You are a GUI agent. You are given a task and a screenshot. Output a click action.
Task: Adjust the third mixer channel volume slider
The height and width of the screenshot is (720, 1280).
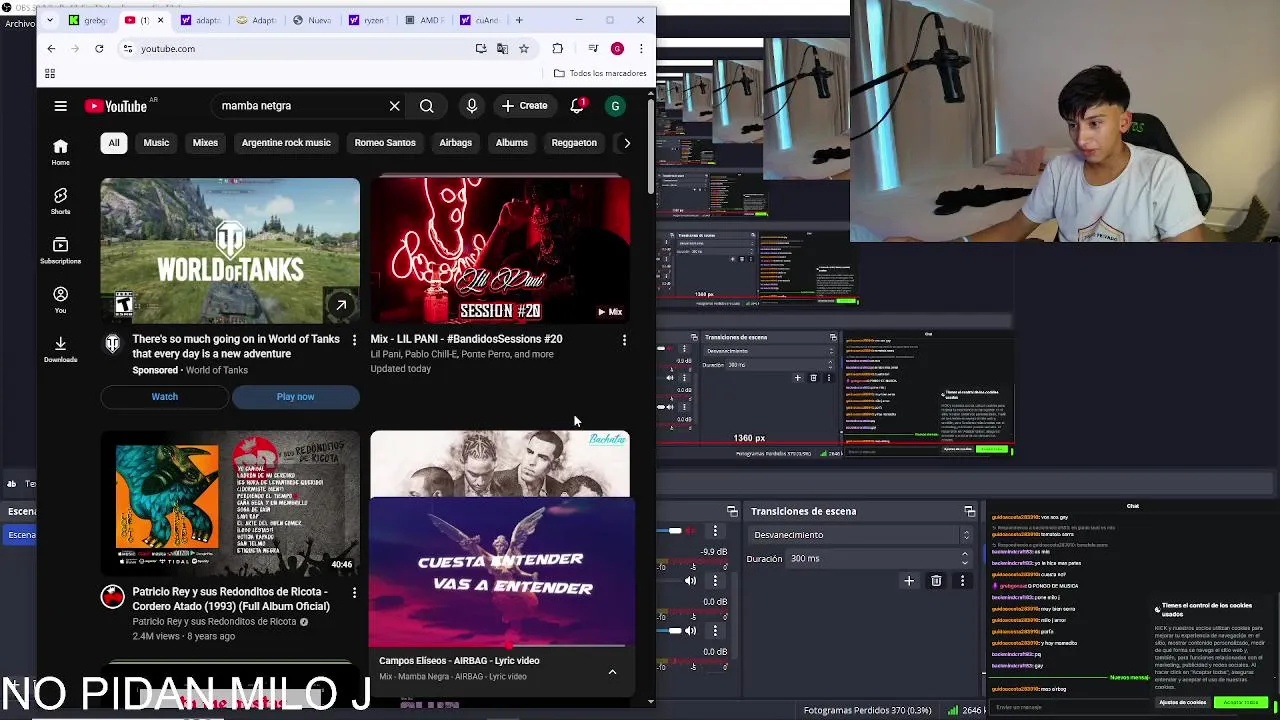[x=676, y=631]
